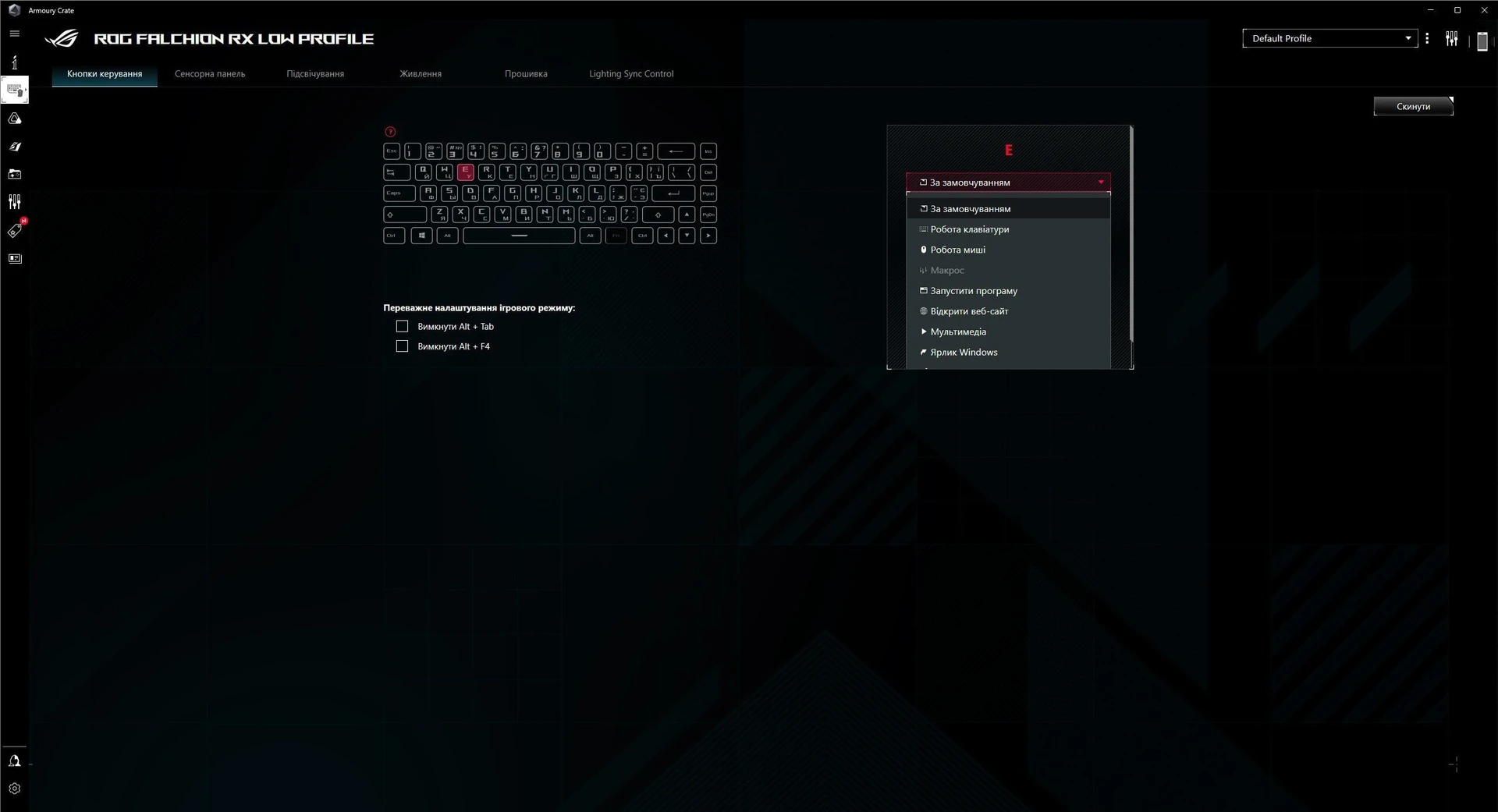Screen dimensions: 1498x812
Task: Choose 'Робота миші' option
Action: click(x=1008, y=250)
